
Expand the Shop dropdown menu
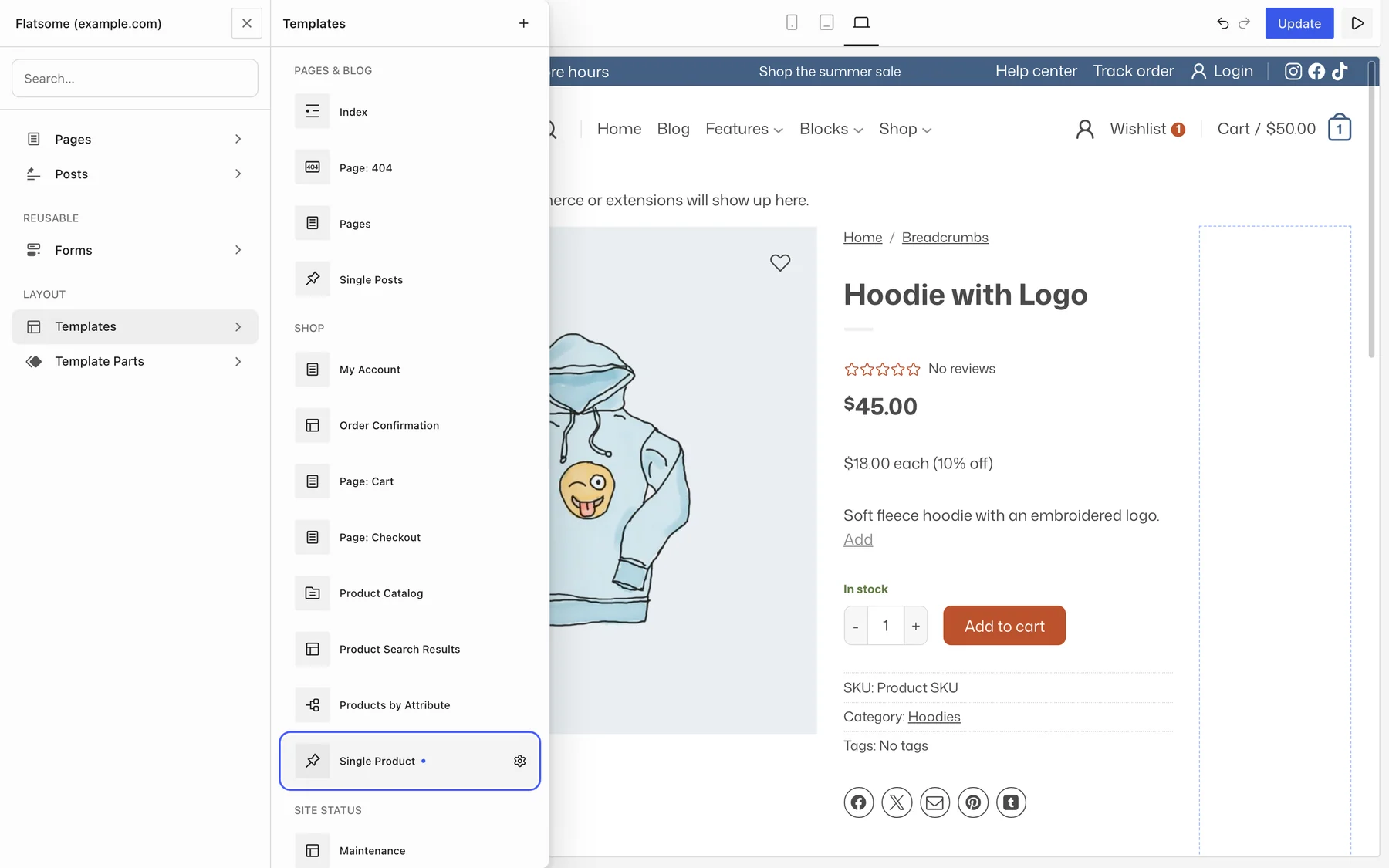(x=905, y=129)
